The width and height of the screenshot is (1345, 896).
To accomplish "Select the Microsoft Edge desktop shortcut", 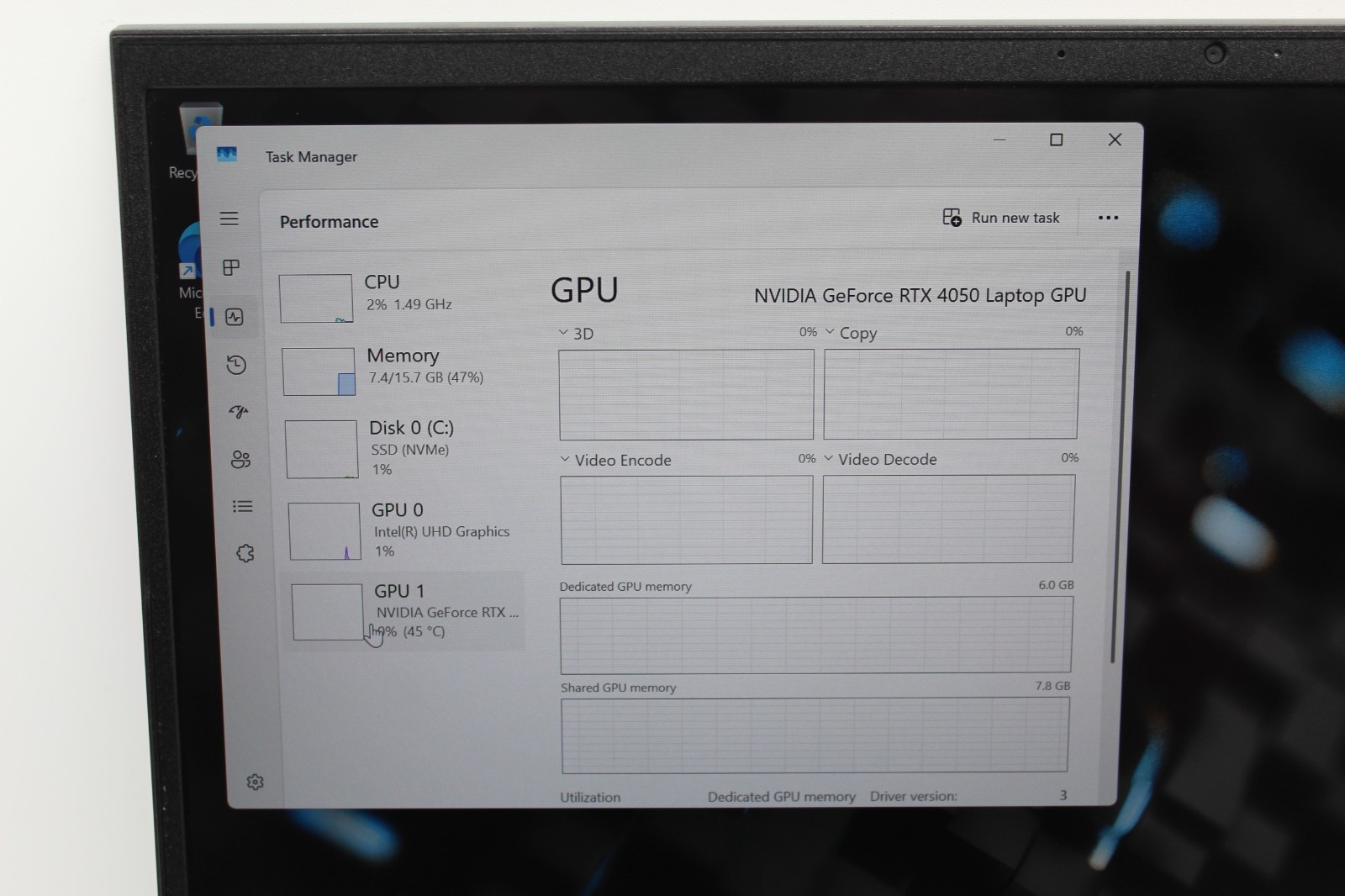I will [189, 271].
